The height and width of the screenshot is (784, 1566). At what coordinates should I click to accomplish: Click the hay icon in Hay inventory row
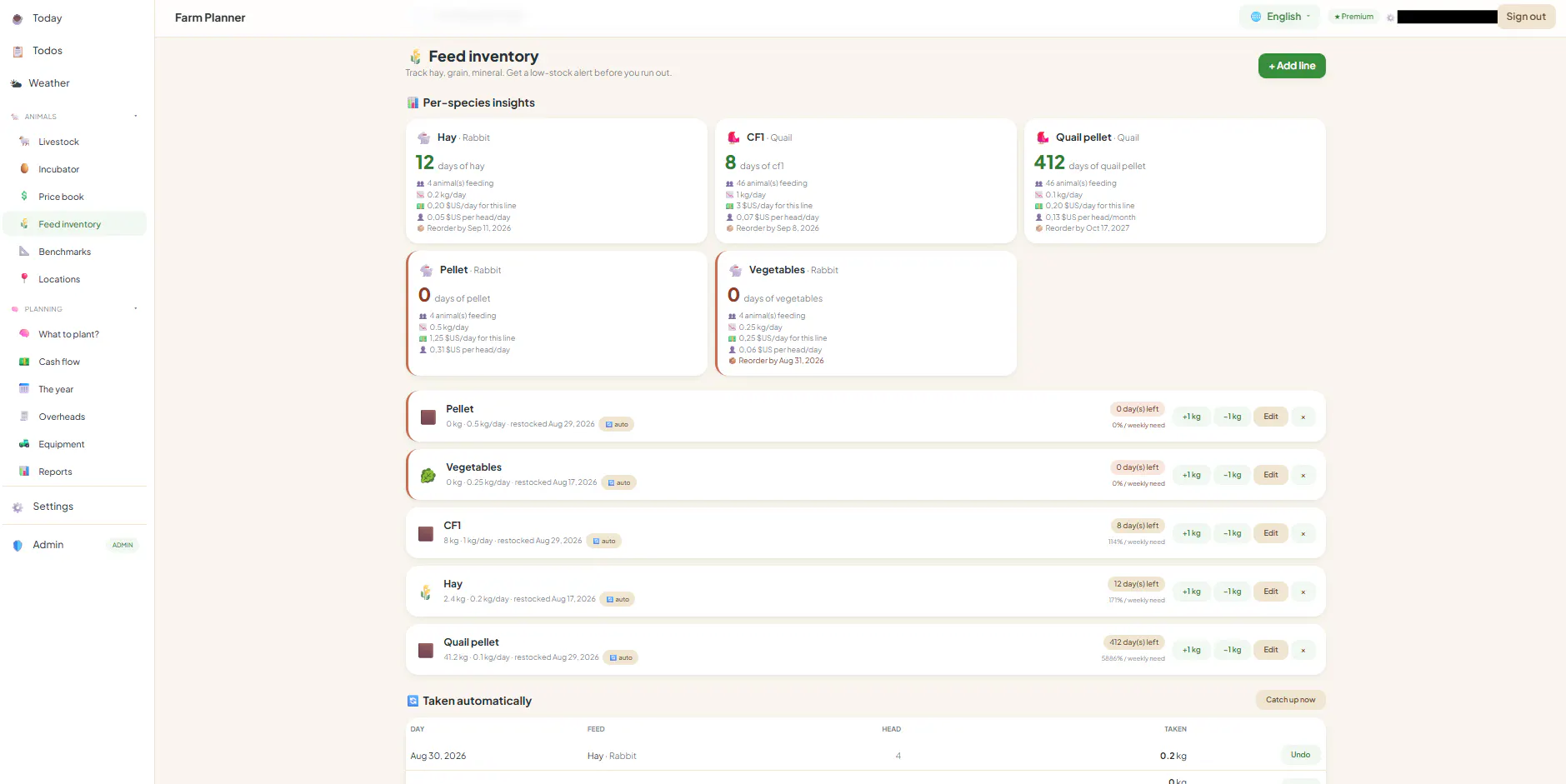426,592
